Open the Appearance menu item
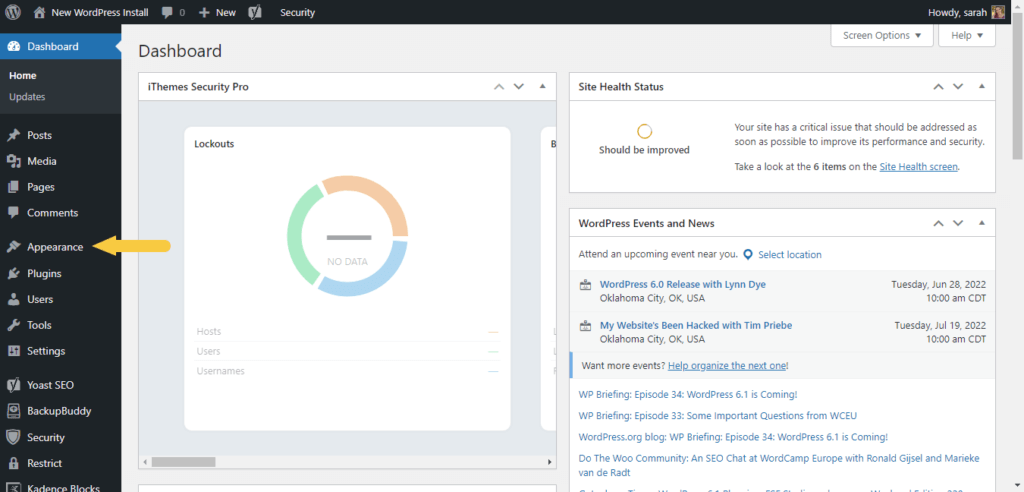The width and height of the screenshot is (1024, 492). (55, 247)
